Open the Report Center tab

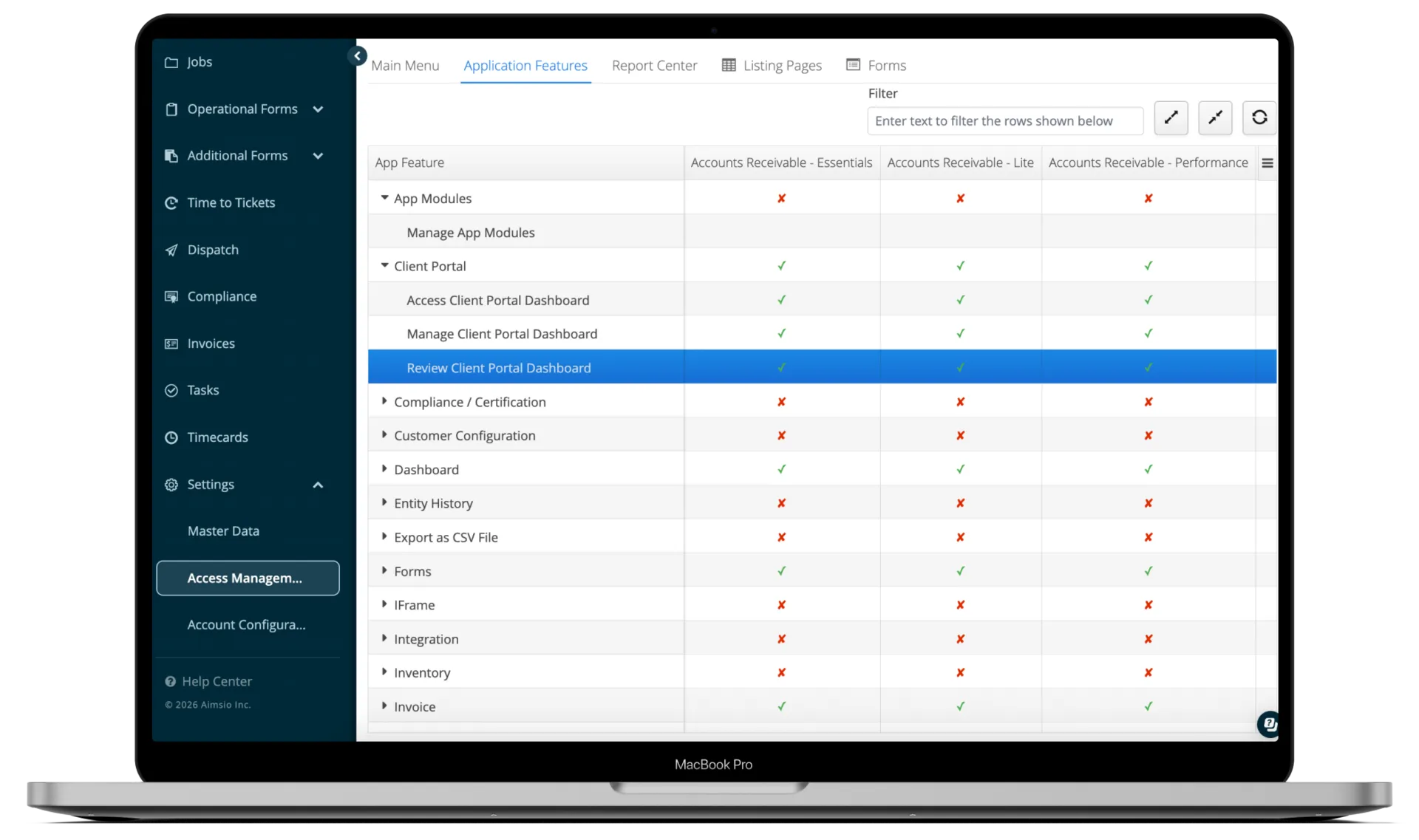[654, 66]
